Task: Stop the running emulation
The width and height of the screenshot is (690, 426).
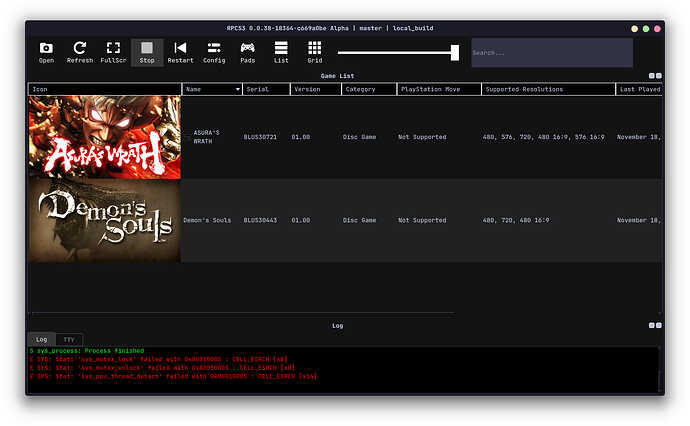Action: click(x=147, y=52)
